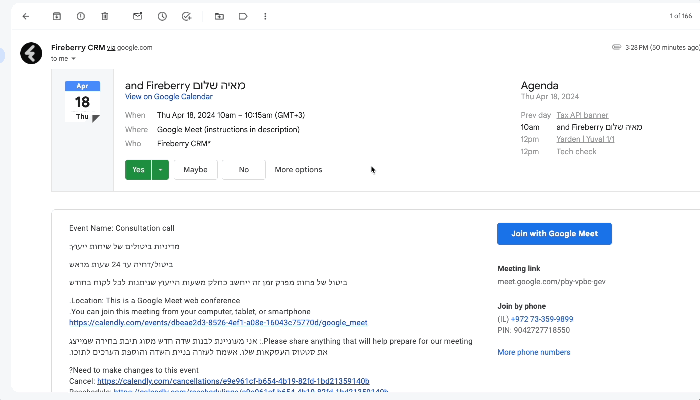700x400 pixels.
Task: Snooze this email clock icon
Action: coord(162,17)
